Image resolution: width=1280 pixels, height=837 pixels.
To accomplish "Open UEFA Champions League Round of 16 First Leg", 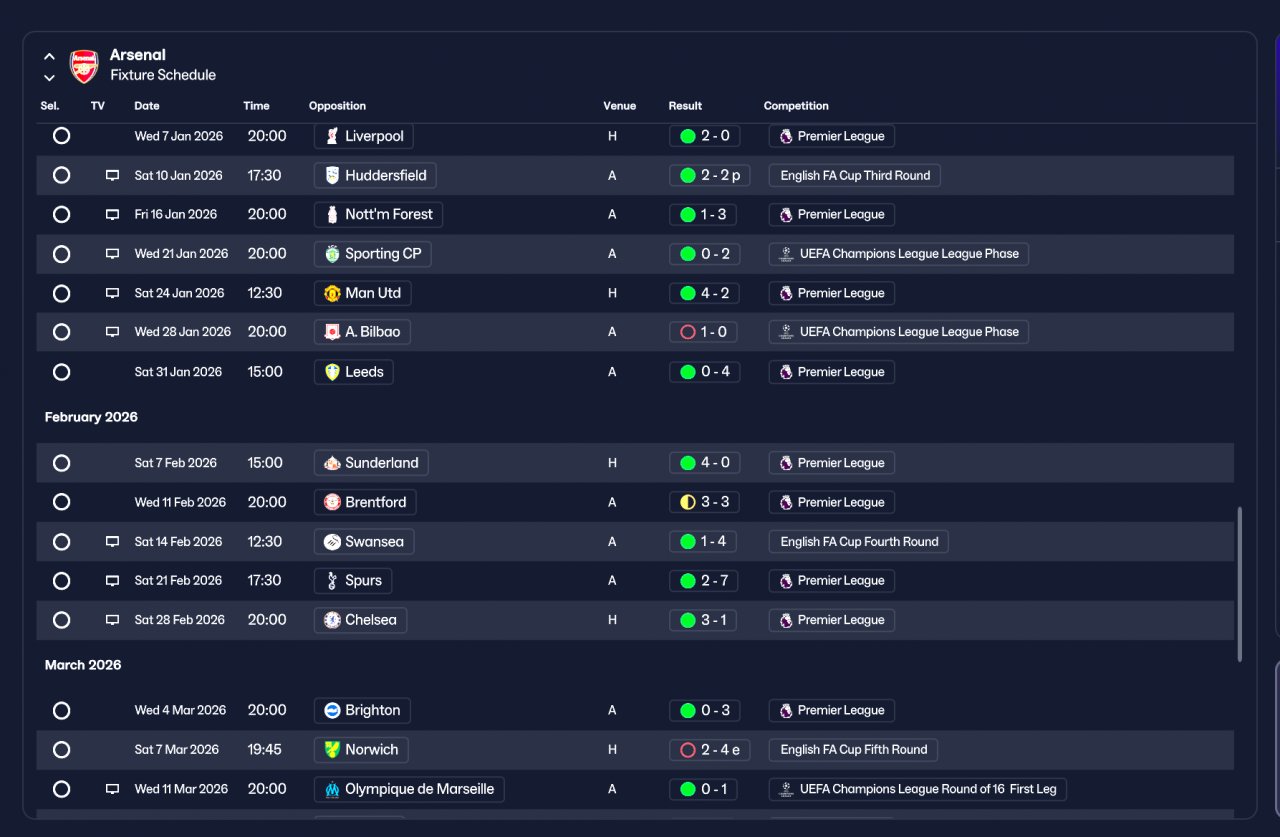I will (x=917, y=789).
